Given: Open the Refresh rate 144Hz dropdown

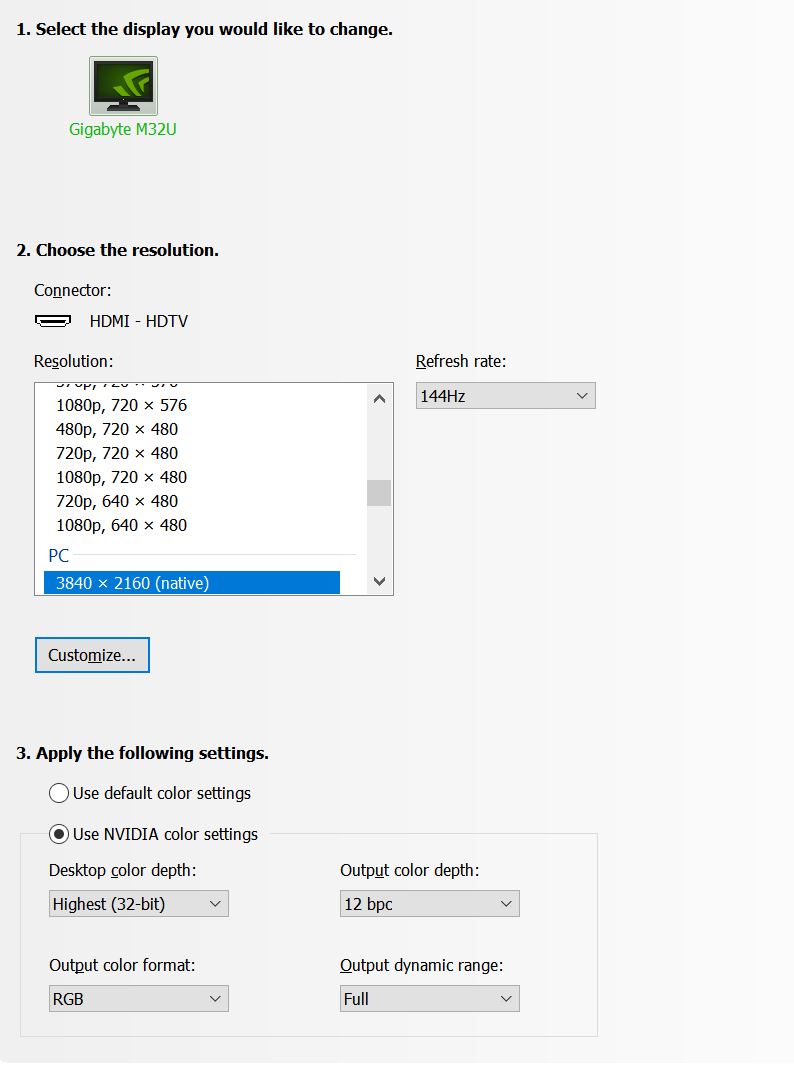Looking at the screenshot, I should (x=506, y=395).
